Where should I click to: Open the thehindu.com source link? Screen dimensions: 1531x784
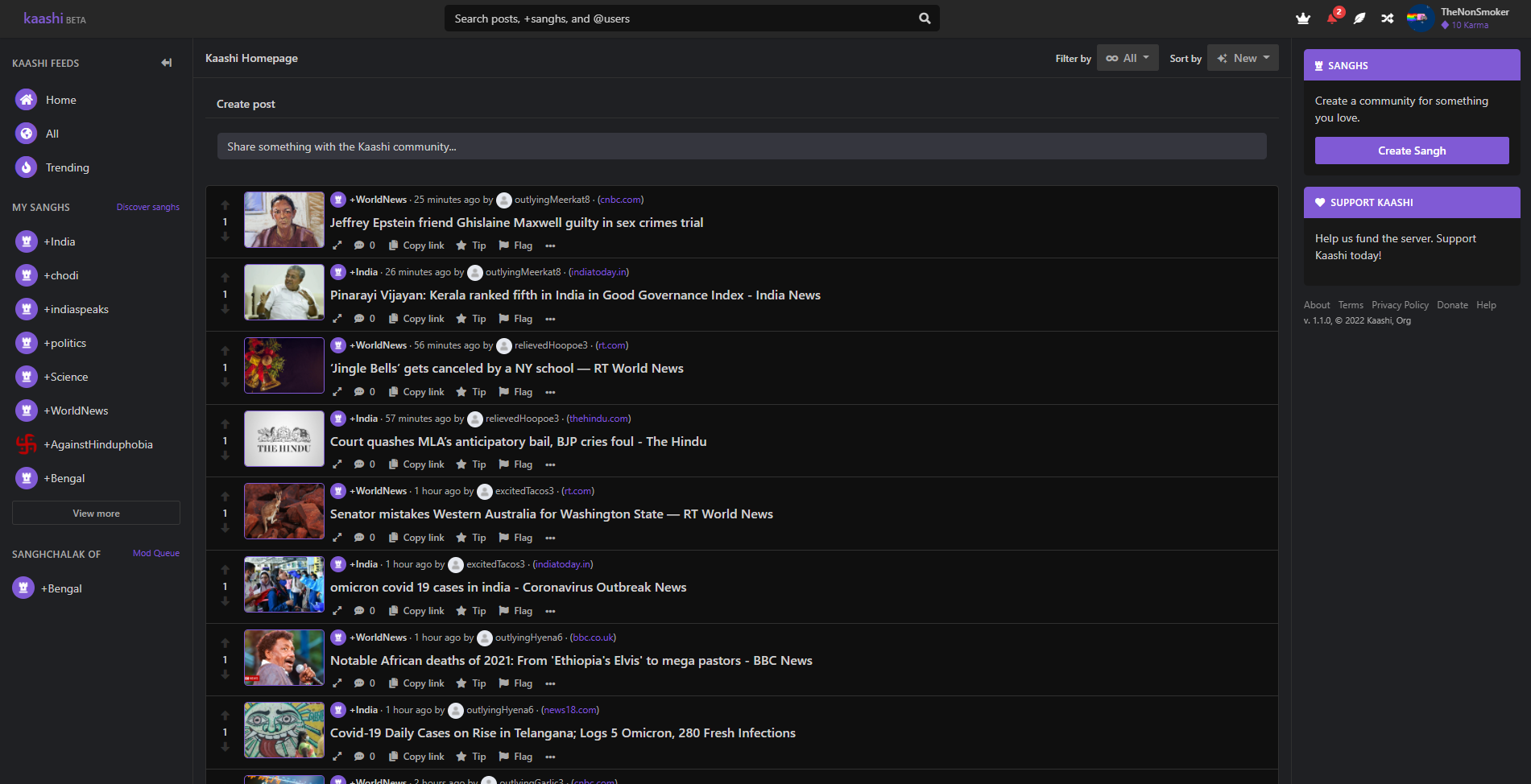coord(598,419)
